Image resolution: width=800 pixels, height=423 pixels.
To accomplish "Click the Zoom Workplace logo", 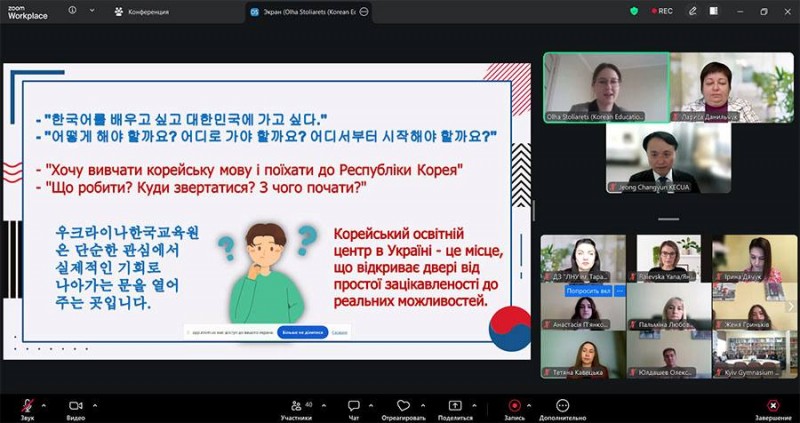I will coord(28,12).
